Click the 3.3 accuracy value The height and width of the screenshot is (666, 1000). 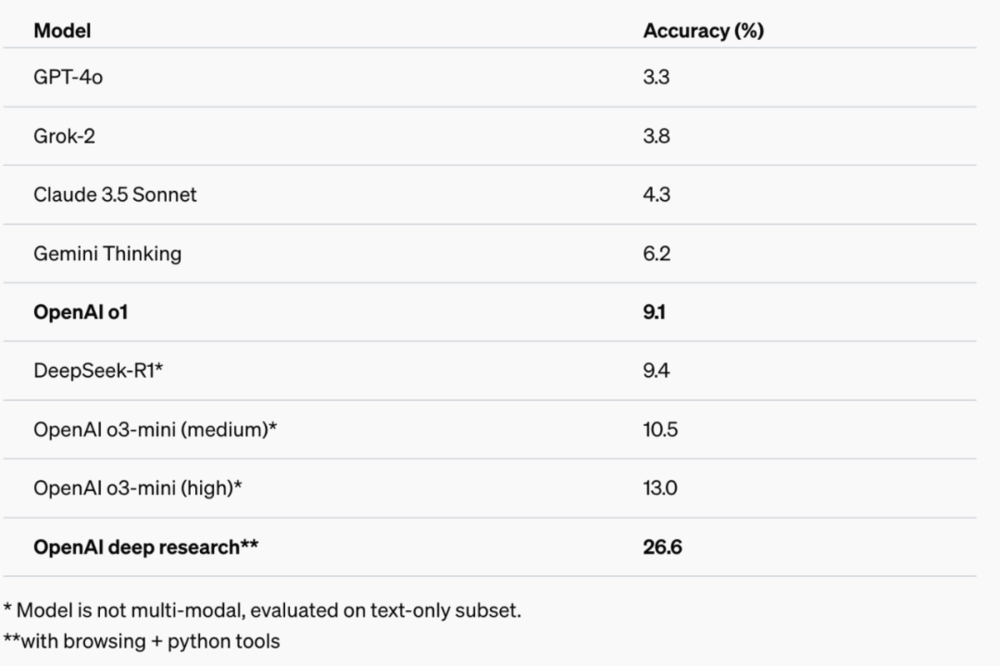pos(656,77)
